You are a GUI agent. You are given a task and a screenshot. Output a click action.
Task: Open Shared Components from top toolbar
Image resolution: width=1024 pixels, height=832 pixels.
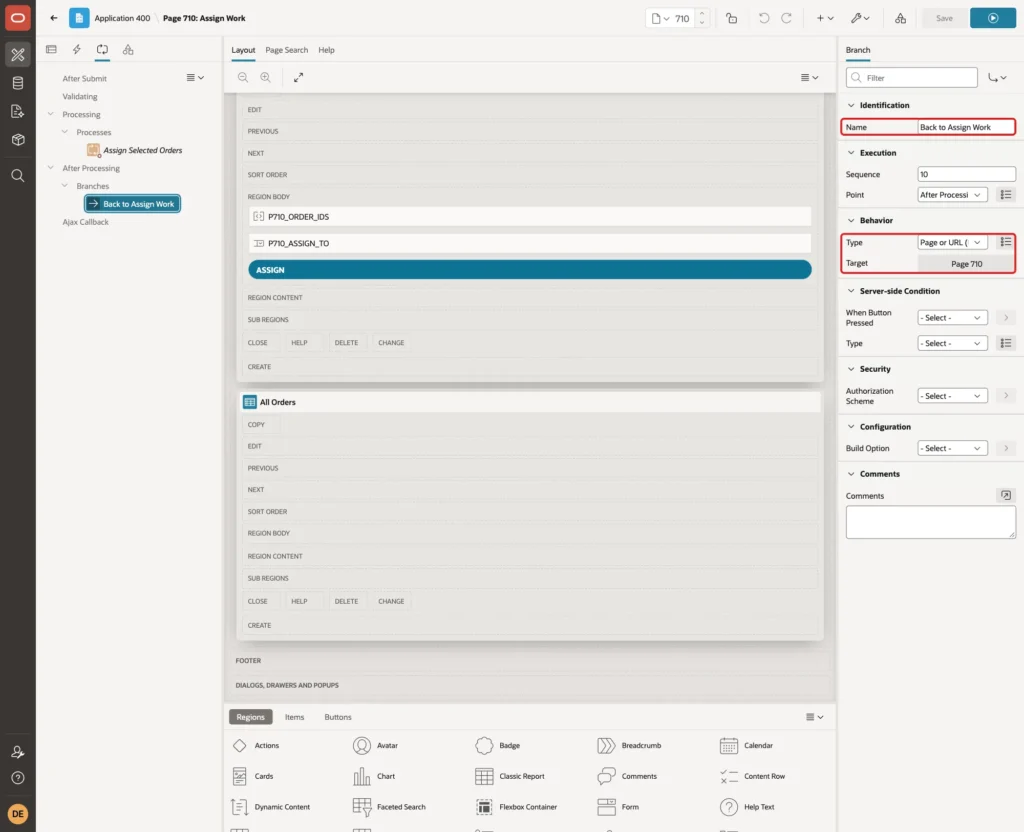tap(900, 18)
